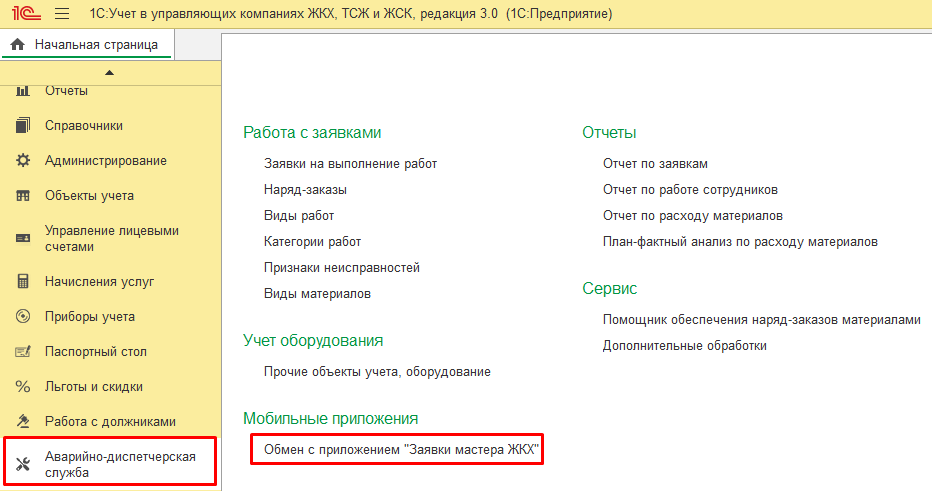Open Дополнительные обработки

coord(684,346)
